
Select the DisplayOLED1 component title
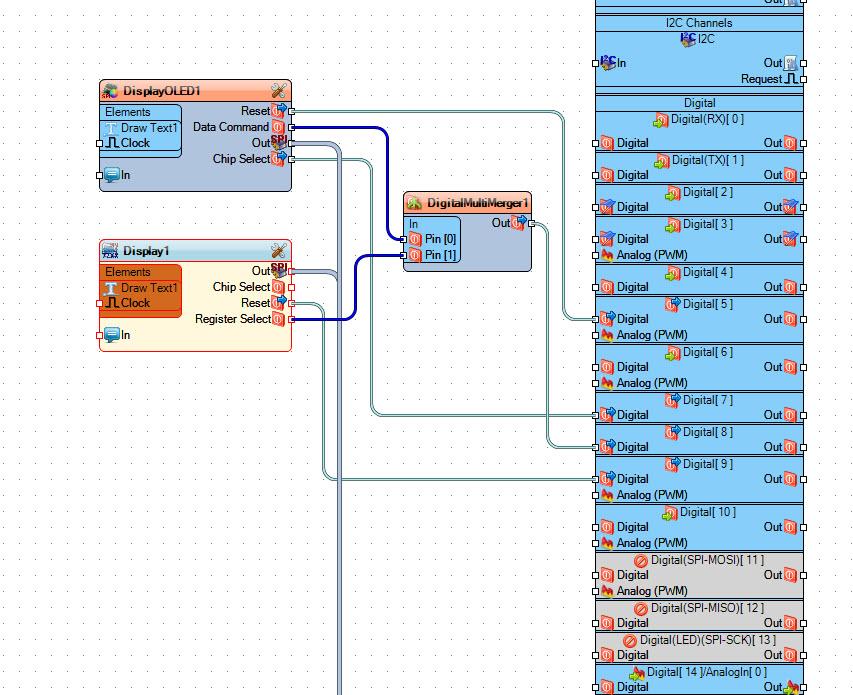pyautogui.click(x=162, y=91)
